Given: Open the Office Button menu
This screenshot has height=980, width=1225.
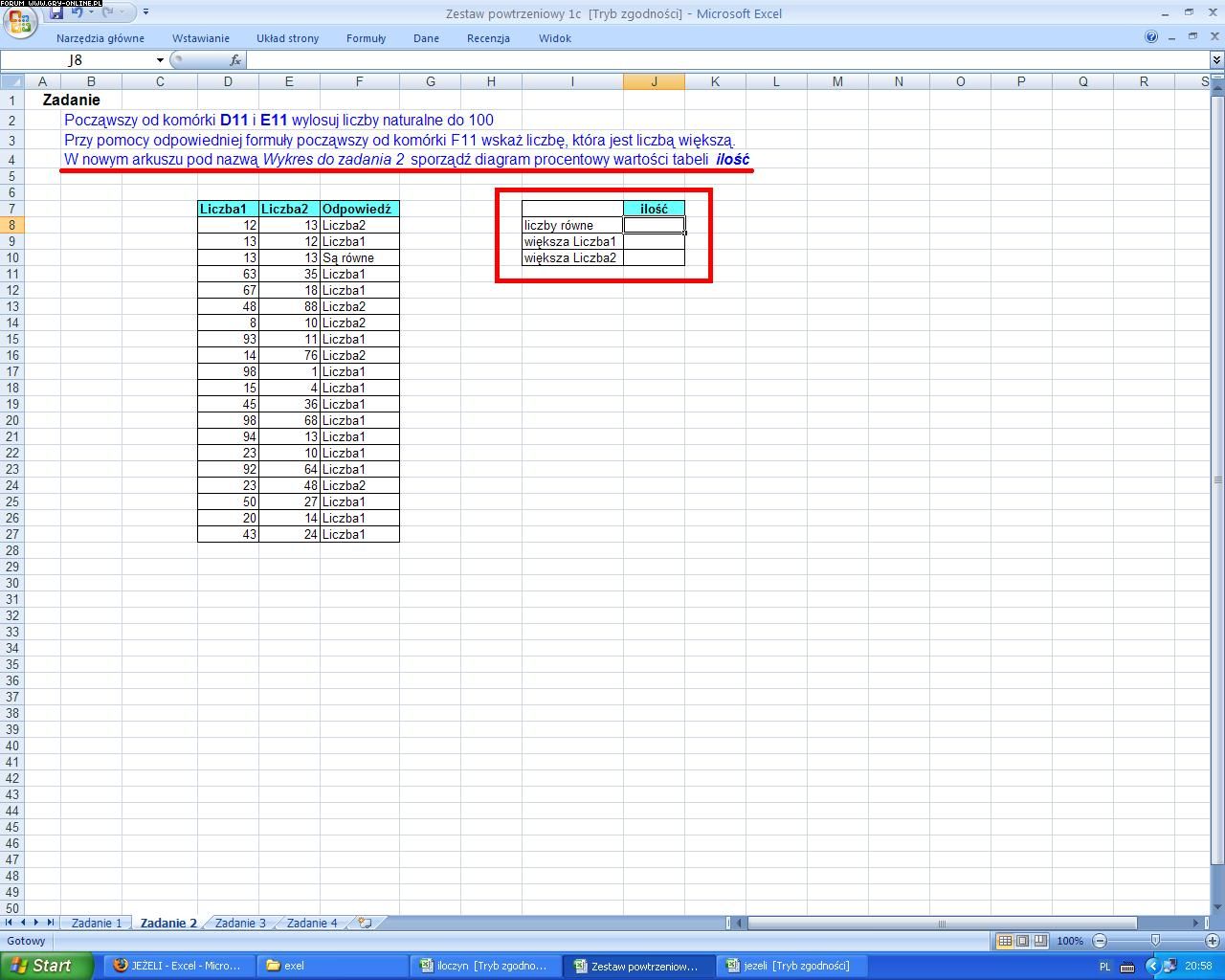Looking at the screenshot, I should 20,21.
